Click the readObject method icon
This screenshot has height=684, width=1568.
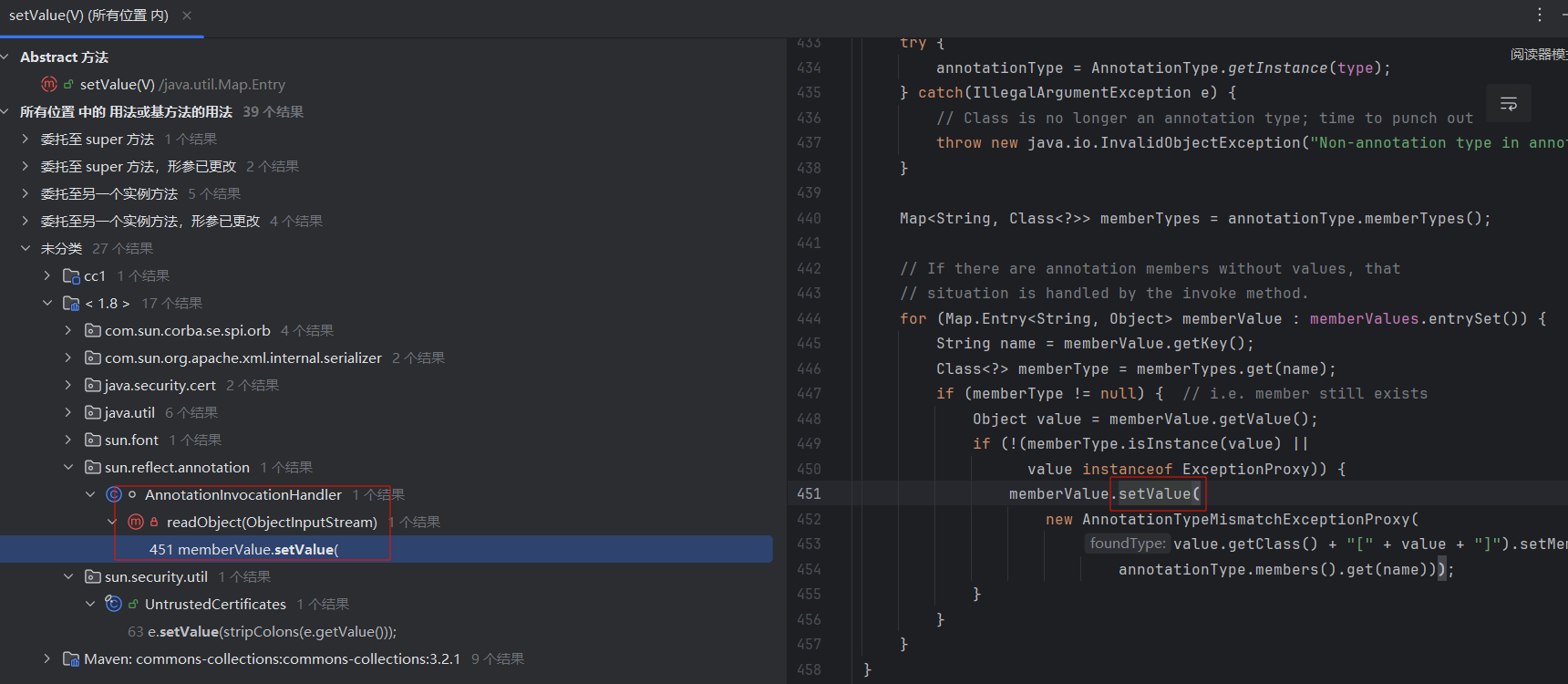click(136, 522)
